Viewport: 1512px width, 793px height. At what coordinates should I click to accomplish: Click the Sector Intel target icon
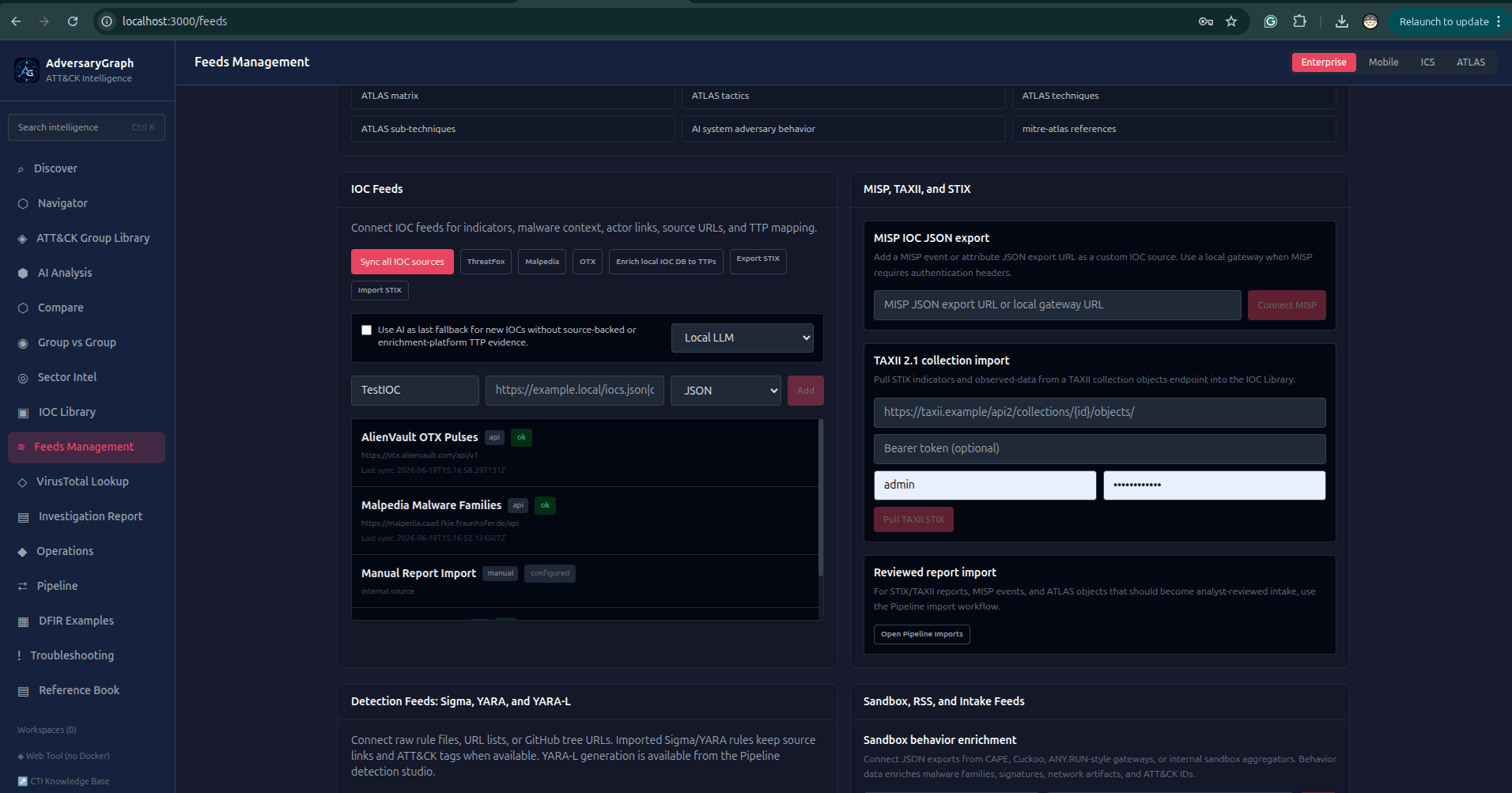pyautogui.click(x=23, y=378)
